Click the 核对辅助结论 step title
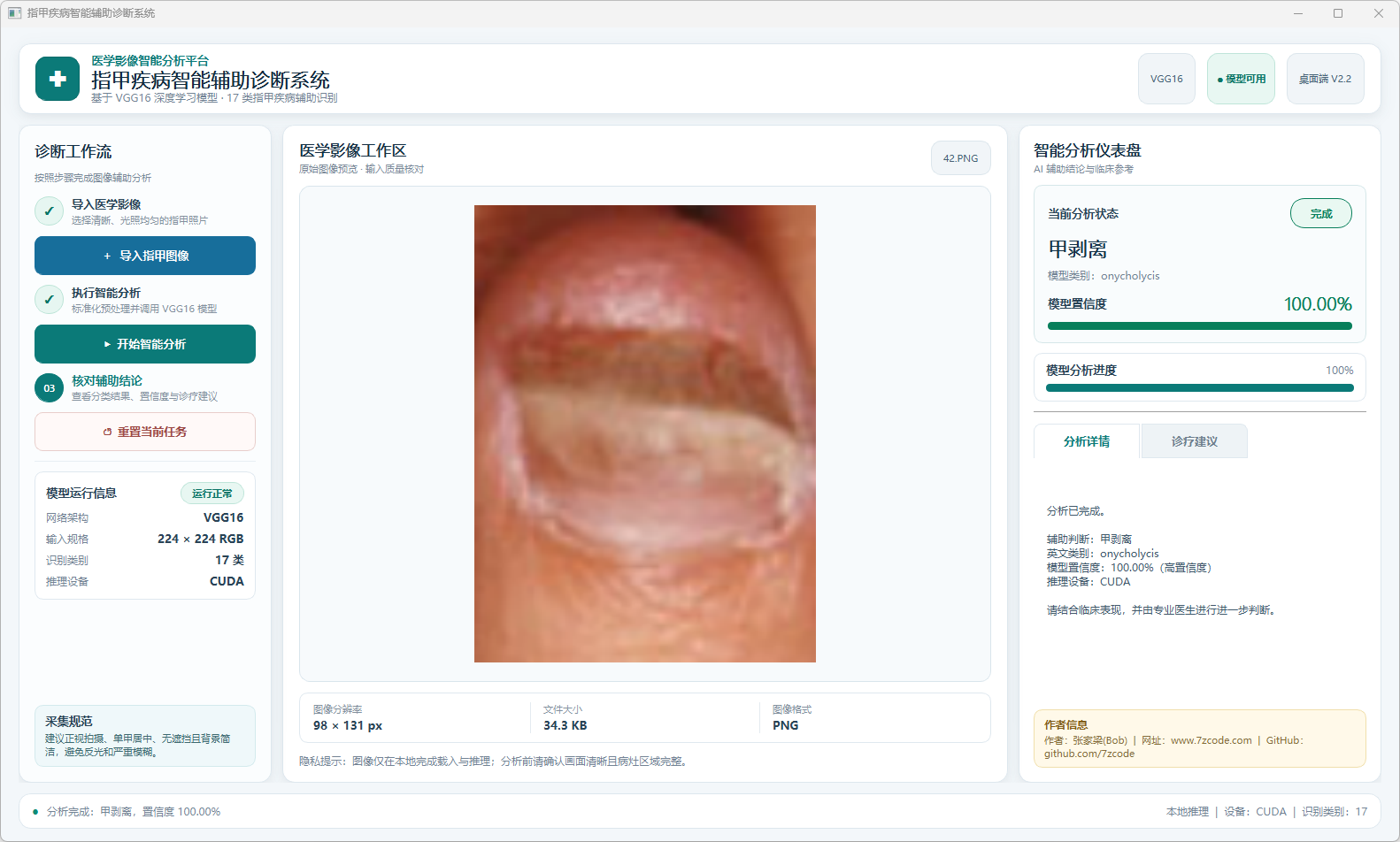This screenshot has width=1400, height=842. click(x=107, y=380)
